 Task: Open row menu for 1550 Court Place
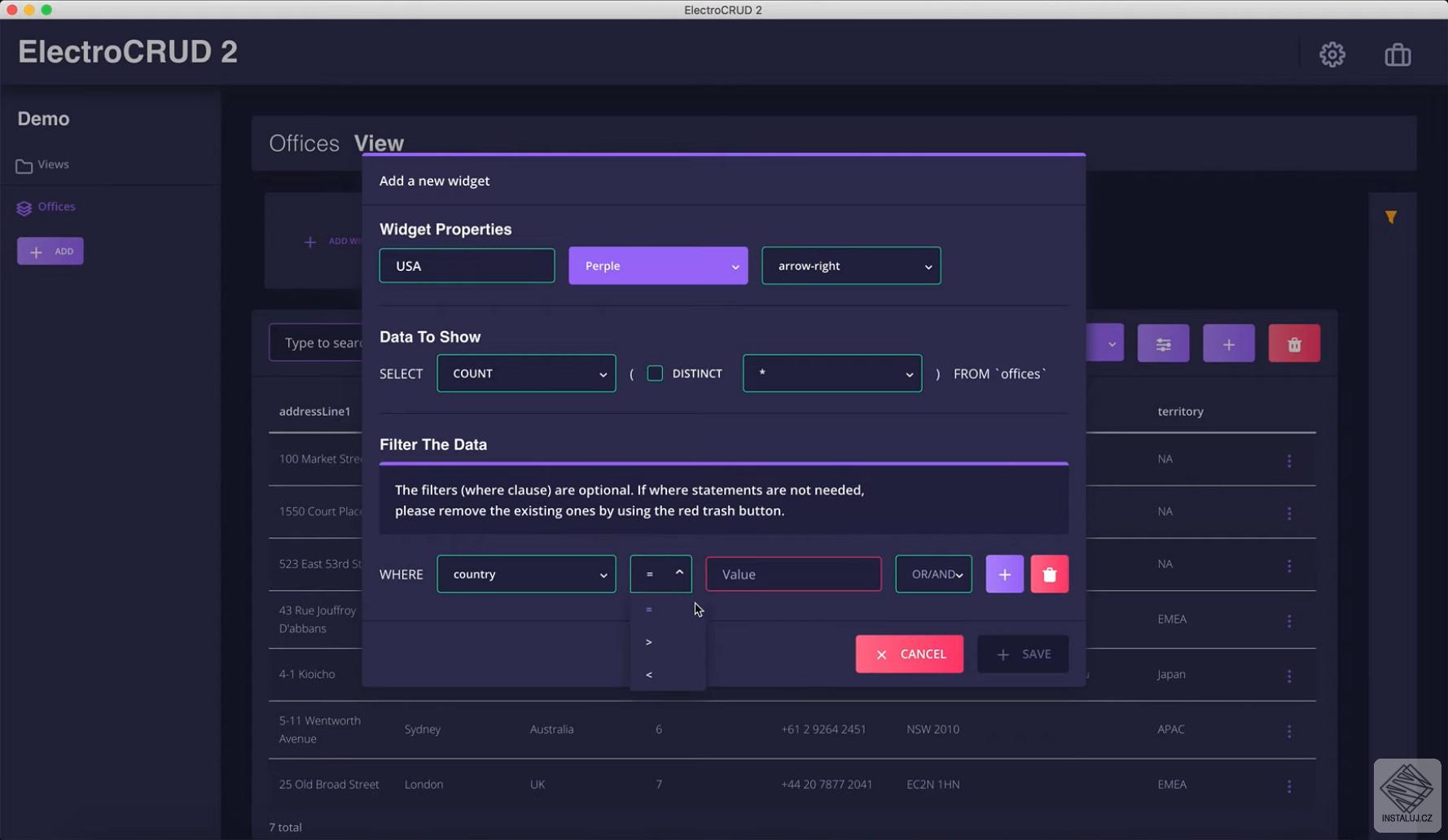1289,513
